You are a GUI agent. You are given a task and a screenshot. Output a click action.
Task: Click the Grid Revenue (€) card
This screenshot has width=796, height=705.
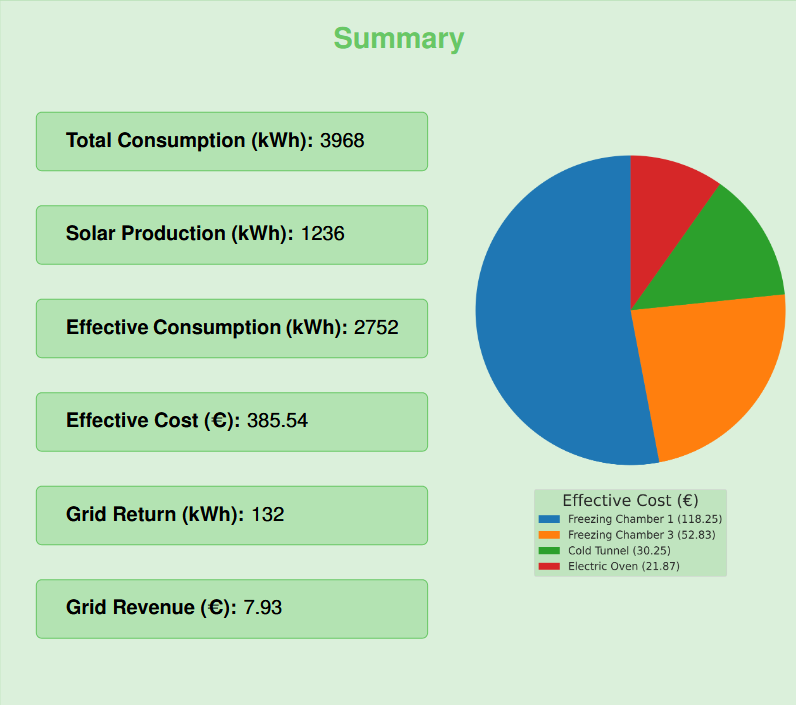[x=231, y=608]
